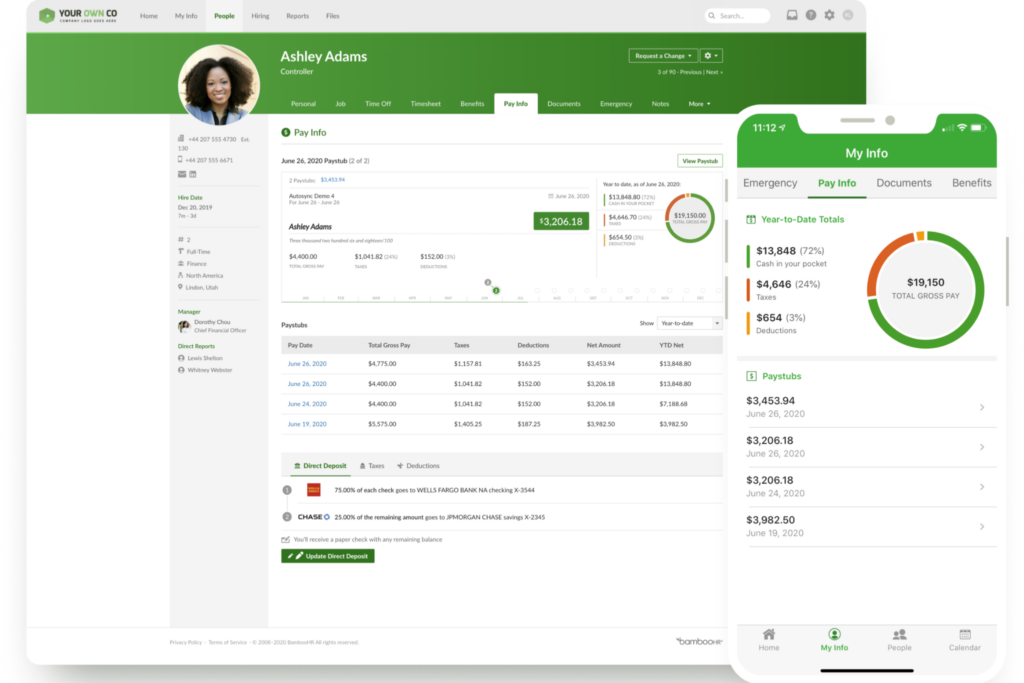Select the Taxes tab below paystubs
The width and height of the screenshot is (1024, 683).
point(371,466)
